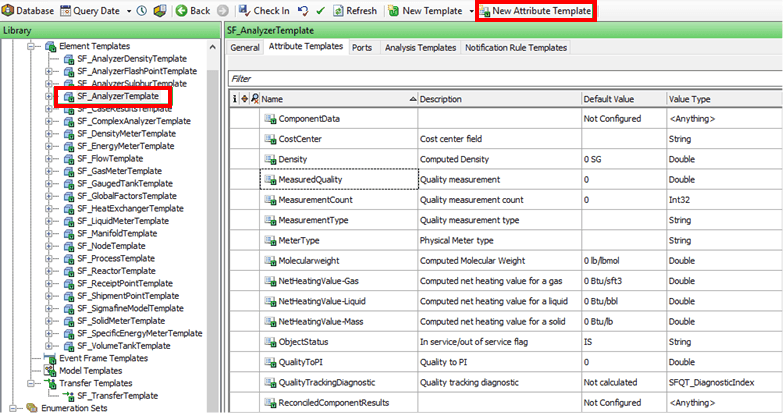
Task: Click the Event Frame Templates icon
Action: pos(50,358)
